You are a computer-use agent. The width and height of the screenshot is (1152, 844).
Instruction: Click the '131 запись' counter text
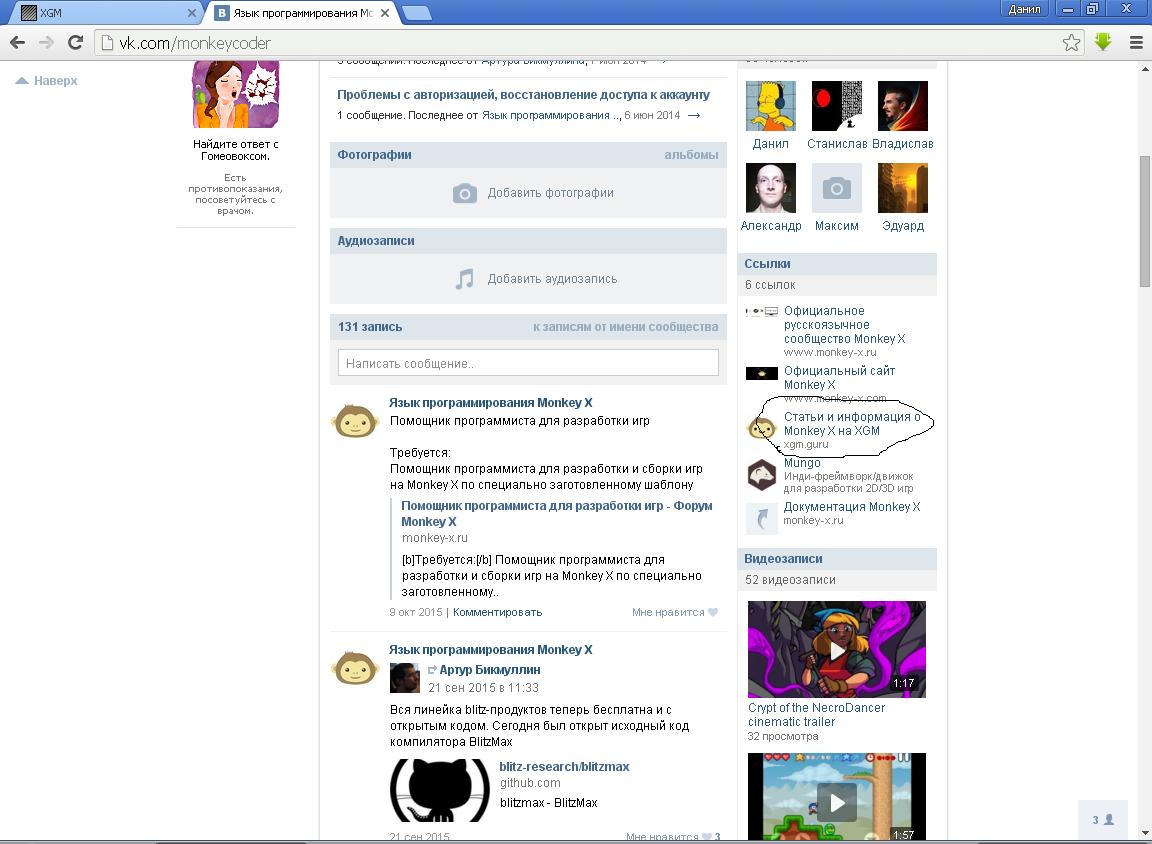370,327
